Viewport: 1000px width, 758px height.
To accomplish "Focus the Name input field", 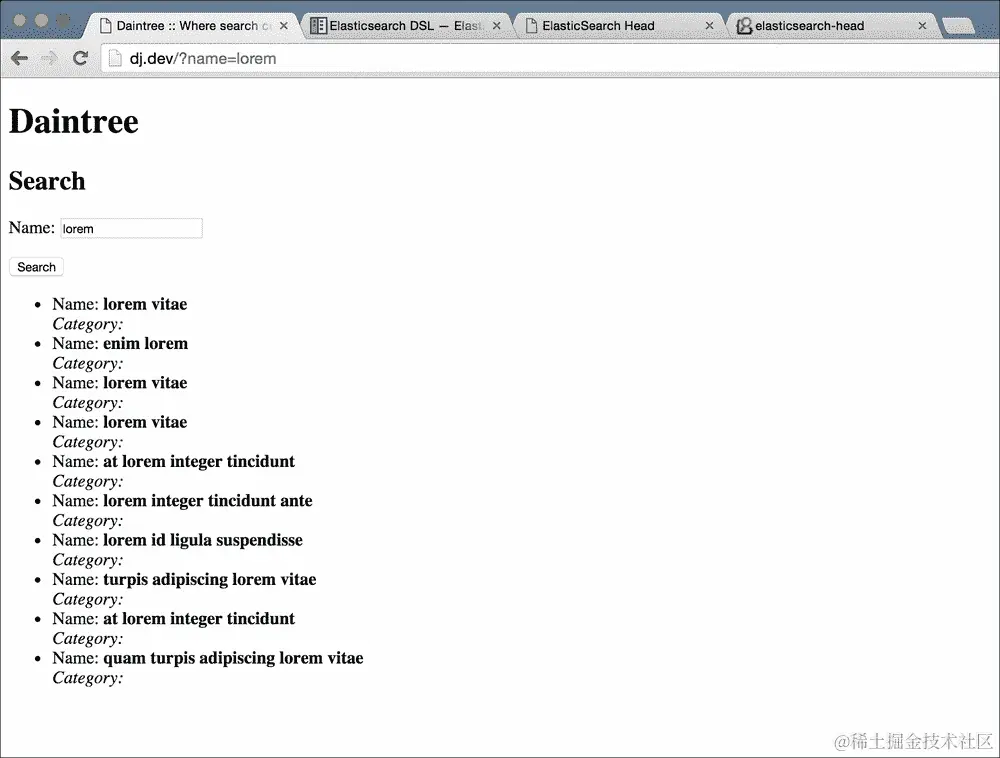I will [131, 228].
